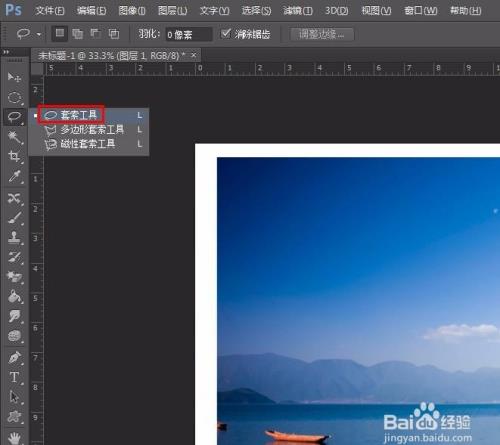Toggle the 消除锯齿 anti-alias checkbox
The height and width of the screenshot is (445, 500).
(226, 33)
